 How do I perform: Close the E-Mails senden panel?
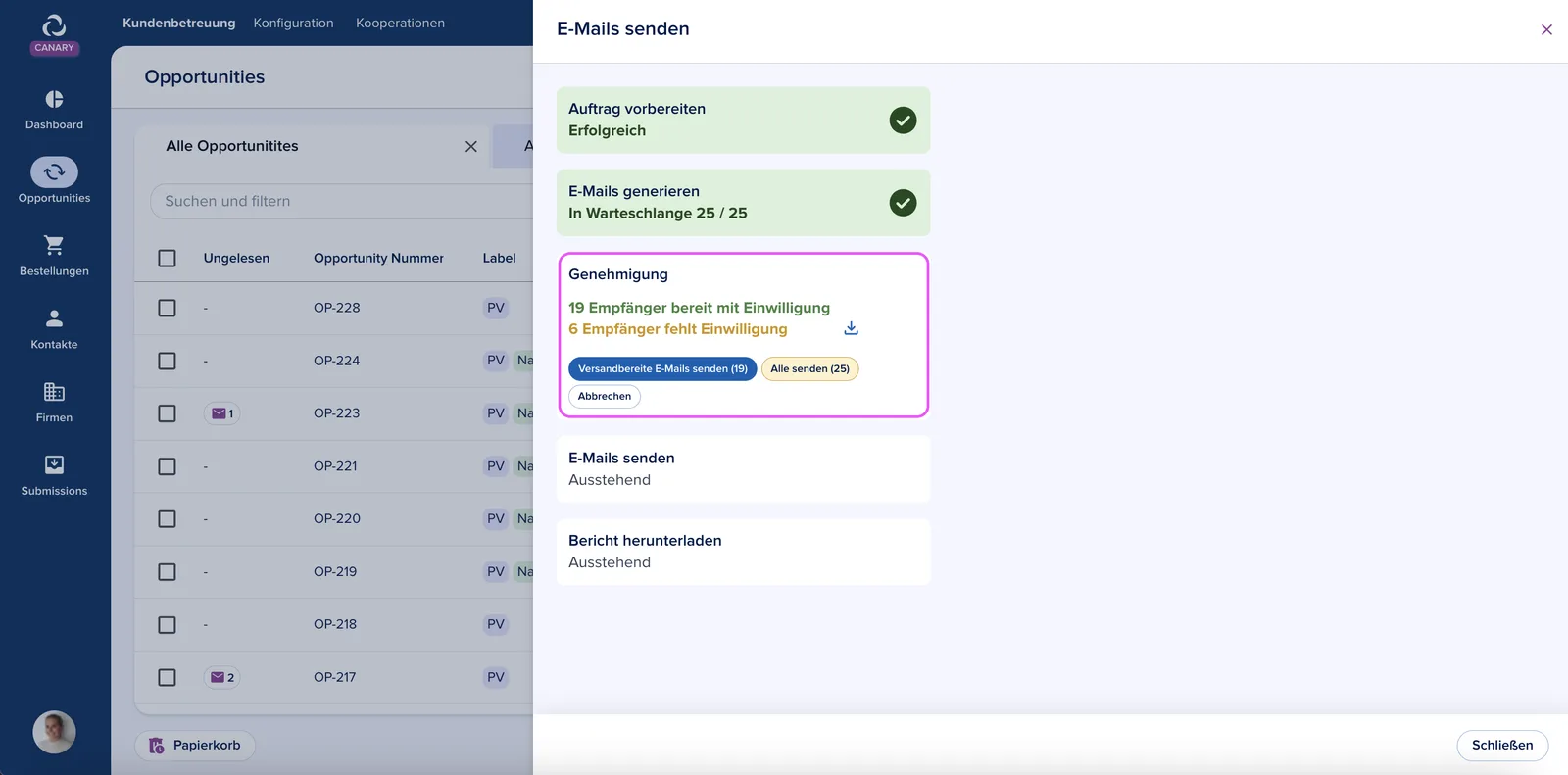point(1546,29)
